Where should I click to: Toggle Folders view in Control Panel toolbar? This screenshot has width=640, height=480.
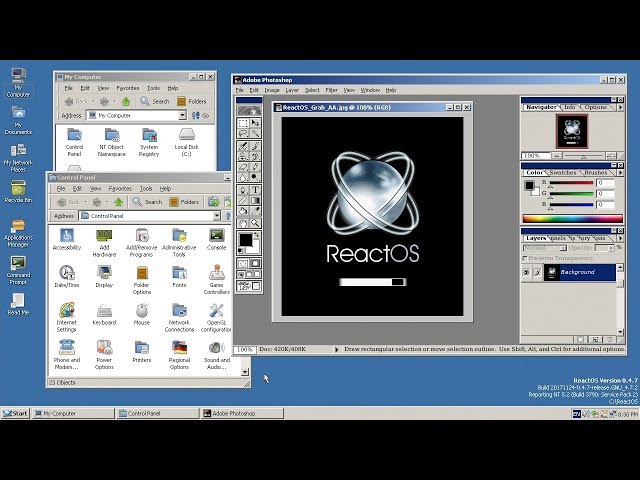click(184, 202)
